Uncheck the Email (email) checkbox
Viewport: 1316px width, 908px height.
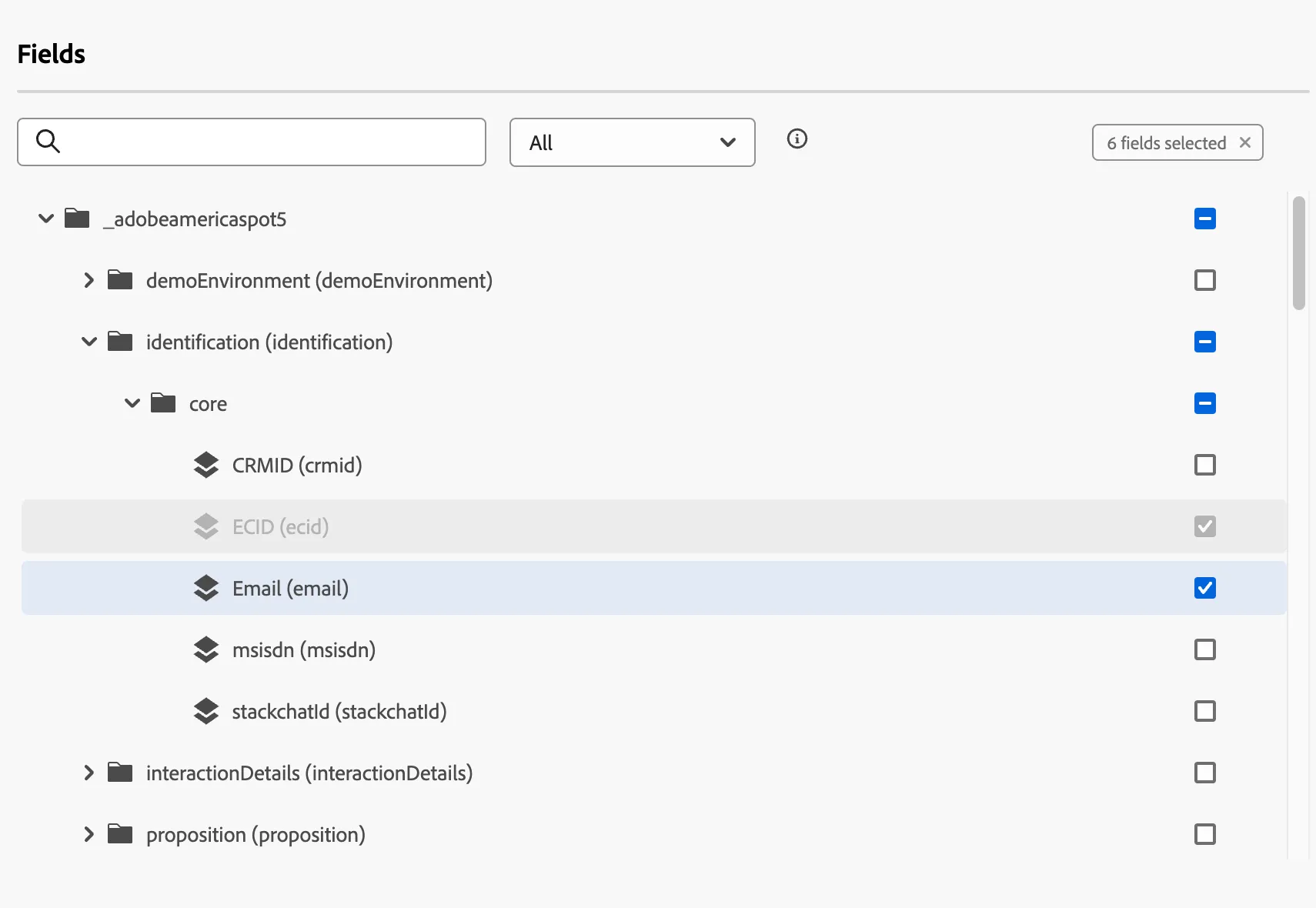[x=1205, y=588]
